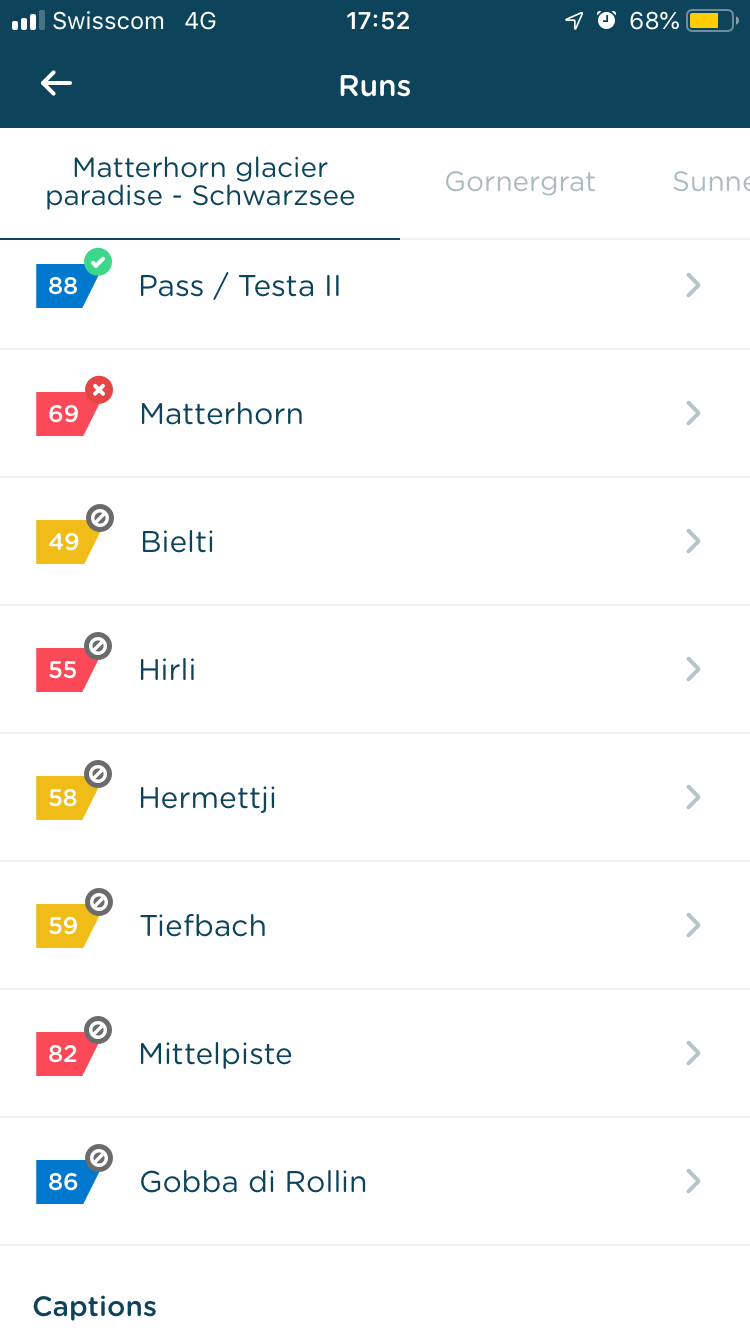Image resolution: width=750 pixels, height=1334 pixels.
Task: Open Tiefbach details via chevron
Action: pyautogui.click(x=693, y=926)
